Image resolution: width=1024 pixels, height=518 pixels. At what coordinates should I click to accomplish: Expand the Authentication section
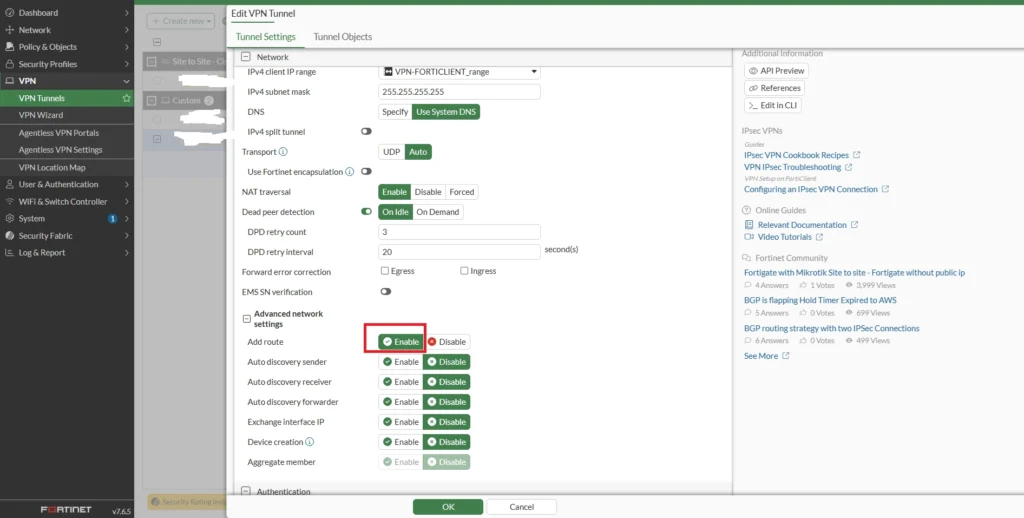[246, 491]
